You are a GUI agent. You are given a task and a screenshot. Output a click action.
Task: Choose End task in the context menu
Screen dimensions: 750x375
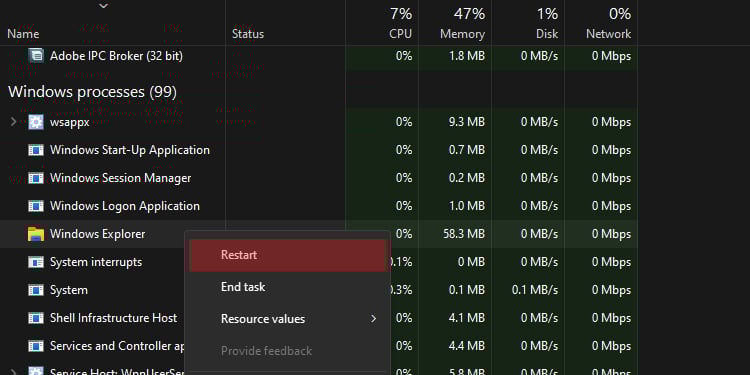pyautogui.click(x=288, y=287)
